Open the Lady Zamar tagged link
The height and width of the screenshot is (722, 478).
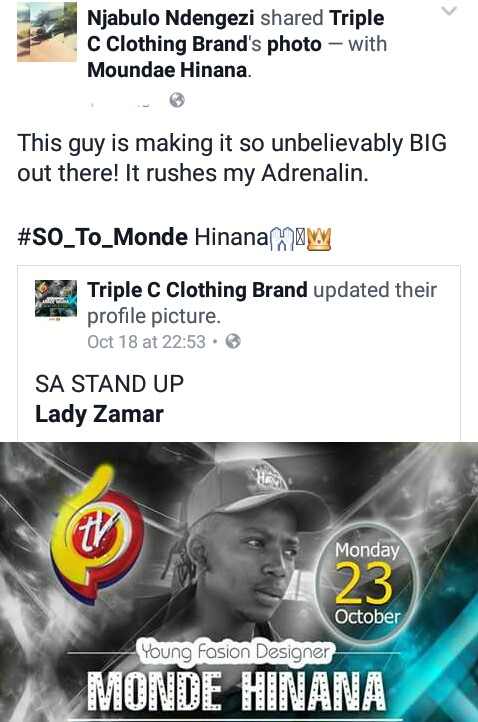pos(99,413)
